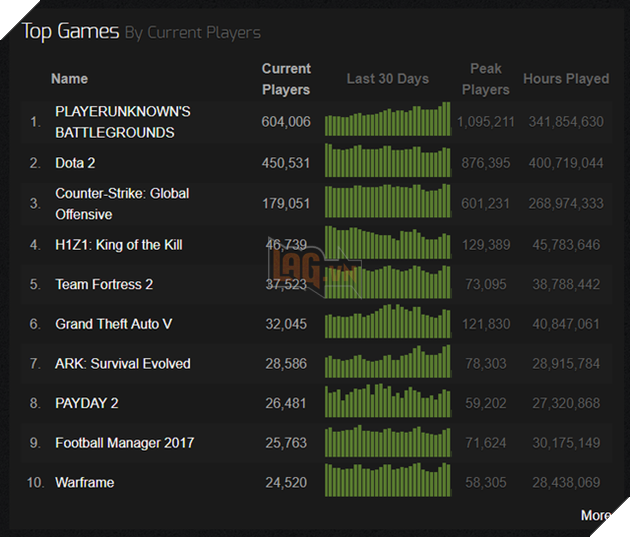Open the Warframe link
The height and width of the screenshot is (537, 630).
tap(85, 482)
